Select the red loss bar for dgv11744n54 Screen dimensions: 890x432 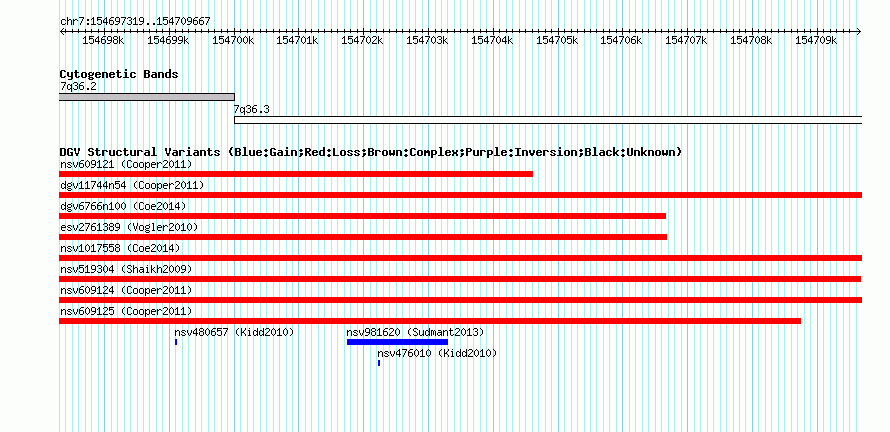coord(460,195)
